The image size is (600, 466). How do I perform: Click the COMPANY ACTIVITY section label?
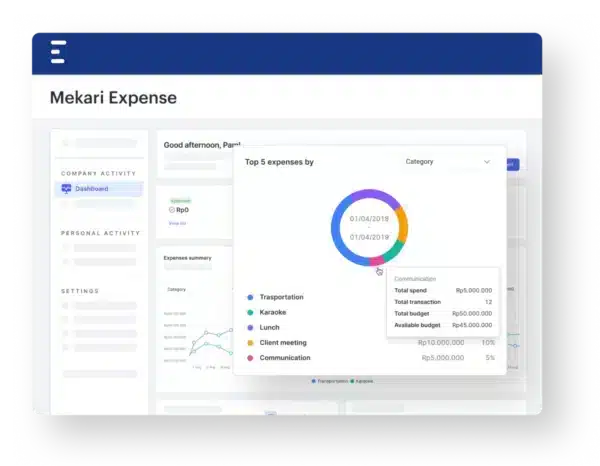[x=99, y=173]
